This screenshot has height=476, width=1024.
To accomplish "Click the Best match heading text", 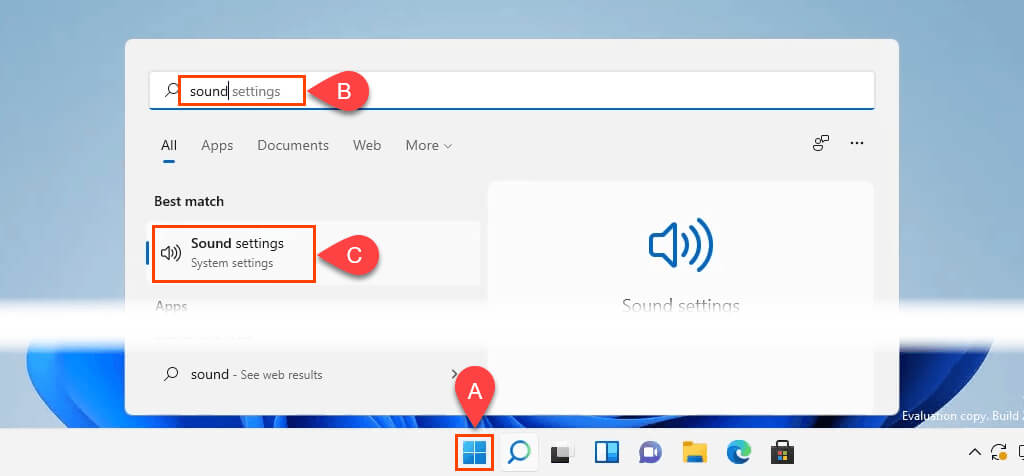I will pyautogui.click(x=189, y=201).
